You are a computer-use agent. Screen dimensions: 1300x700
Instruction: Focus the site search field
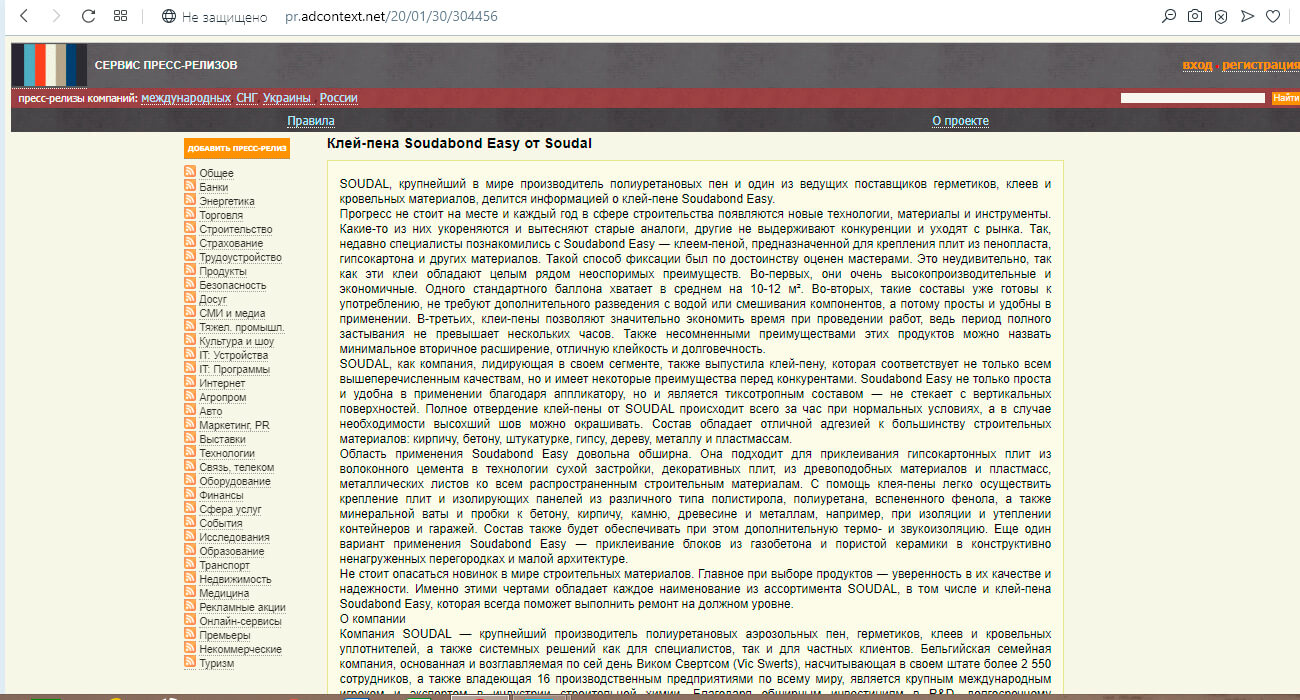coord(1192,98)
